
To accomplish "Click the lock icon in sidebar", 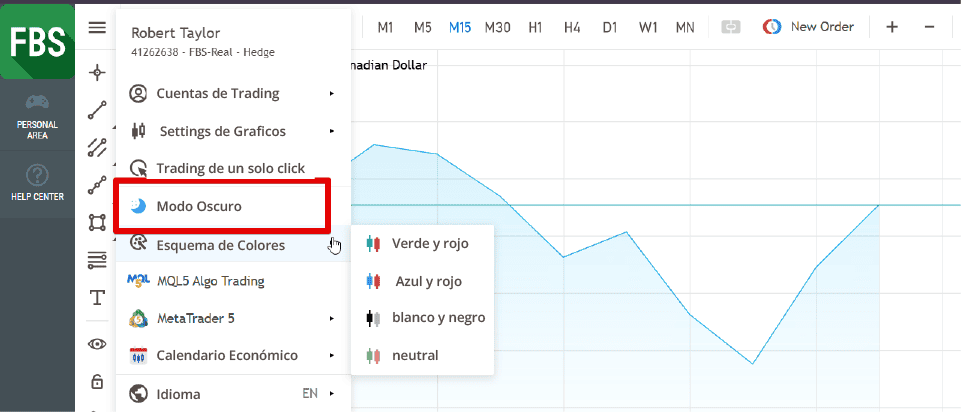I will click(x=97, y=381).
